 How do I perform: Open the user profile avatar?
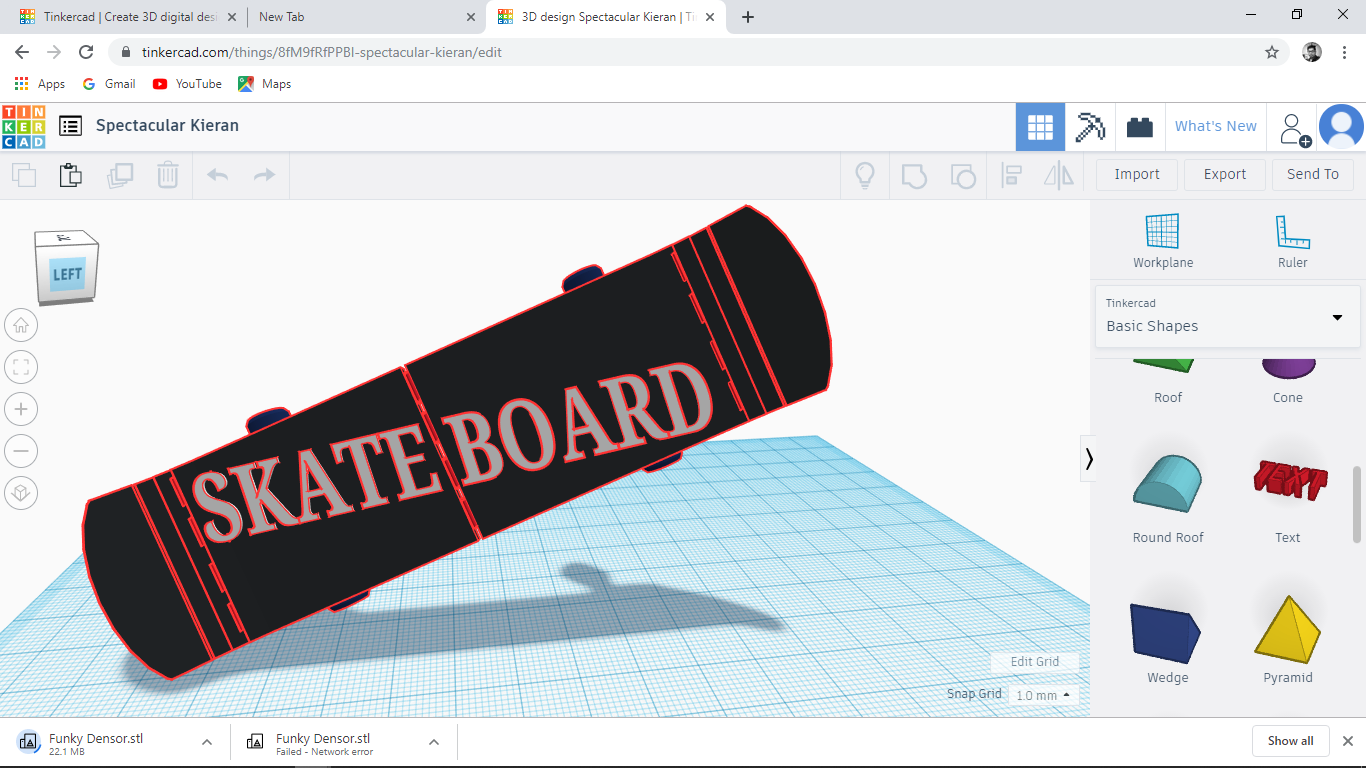click(x=1341, y=127)
